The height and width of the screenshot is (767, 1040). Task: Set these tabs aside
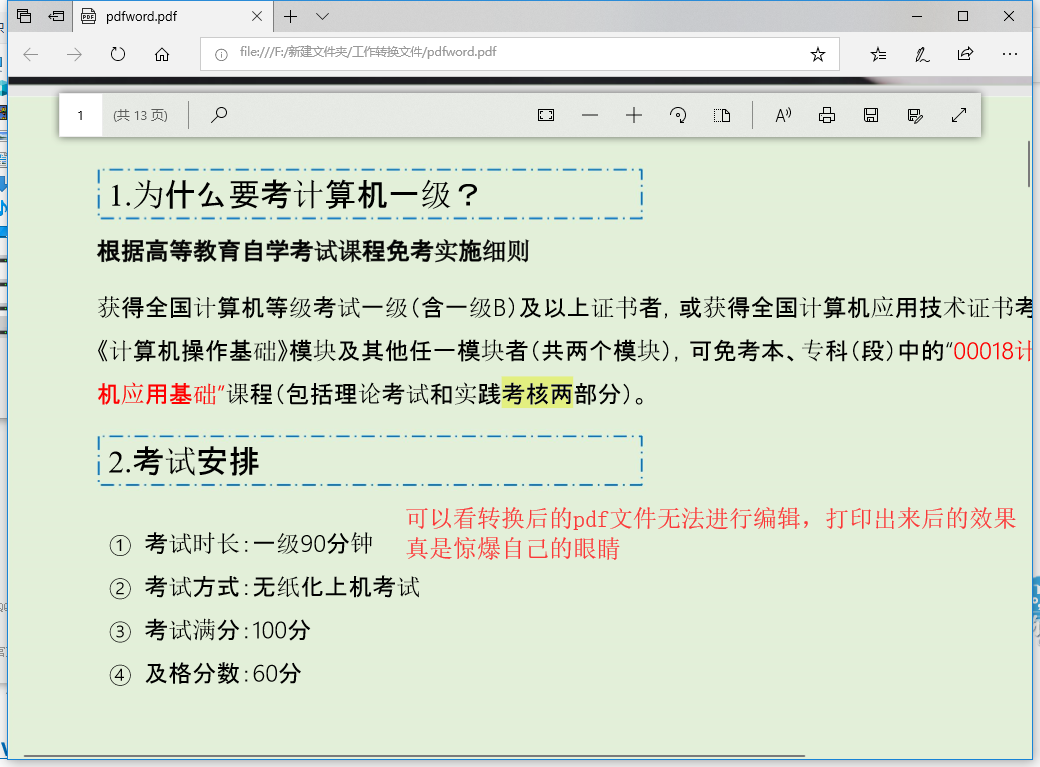[56, 16]
